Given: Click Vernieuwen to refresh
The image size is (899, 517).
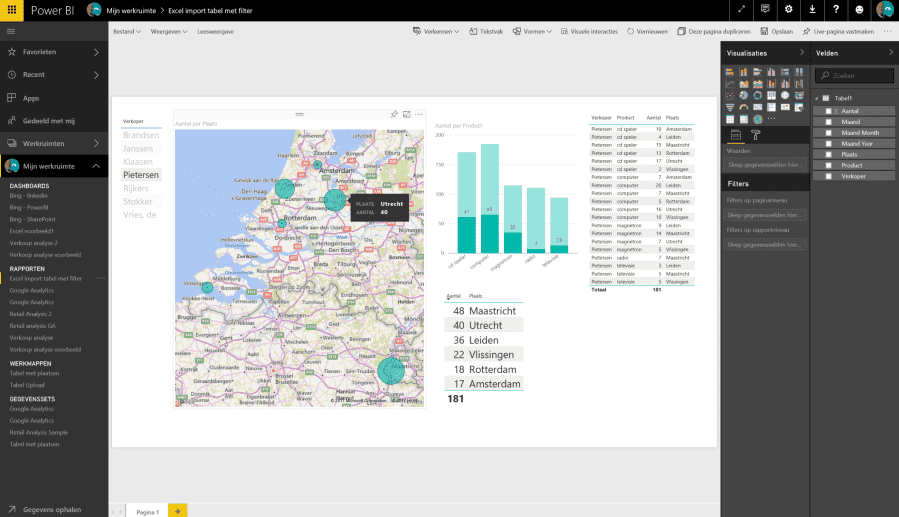Looking at the screenshot, I should click(x=647, y=32).
